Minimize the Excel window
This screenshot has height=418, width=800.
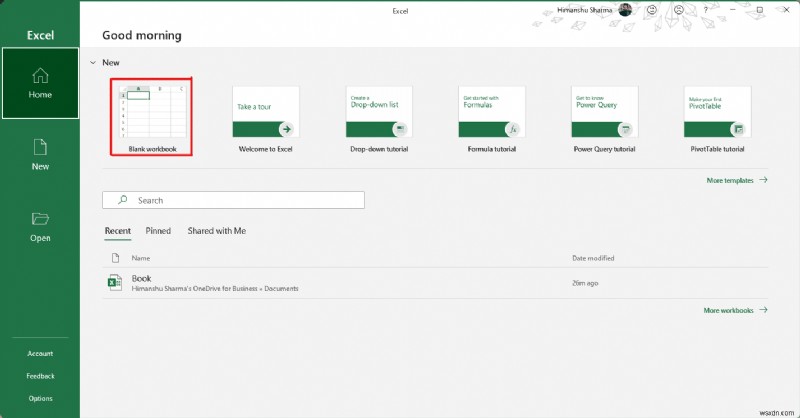click(x=733, y=10)
